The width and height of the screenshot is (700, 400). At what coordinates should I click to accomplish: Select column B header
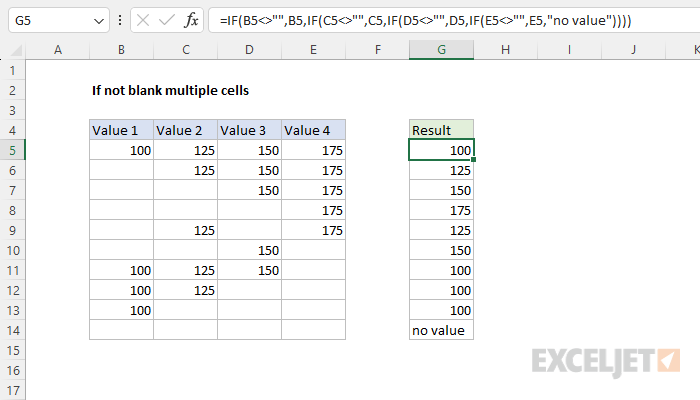click(x=121, y=49)
